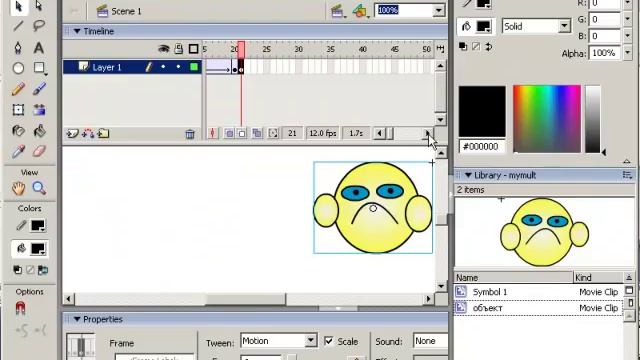Screen dimensions: 640x360
Task: Select the Zoom magnifier tool
Action: (x=39, y=188)
